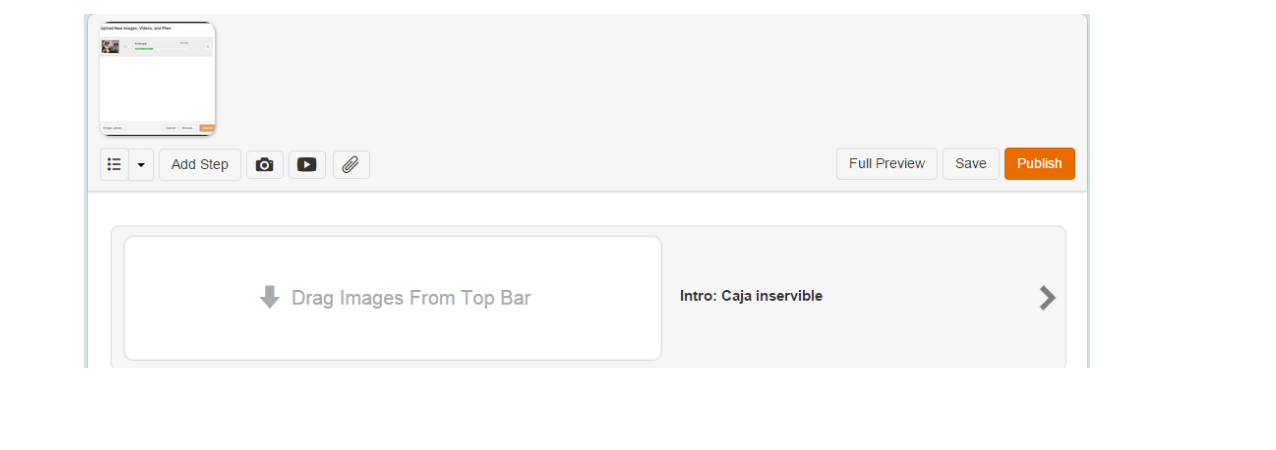
Task: Click the 'Drag Images From Top Bar' text
Action: [x=411, y=298]
